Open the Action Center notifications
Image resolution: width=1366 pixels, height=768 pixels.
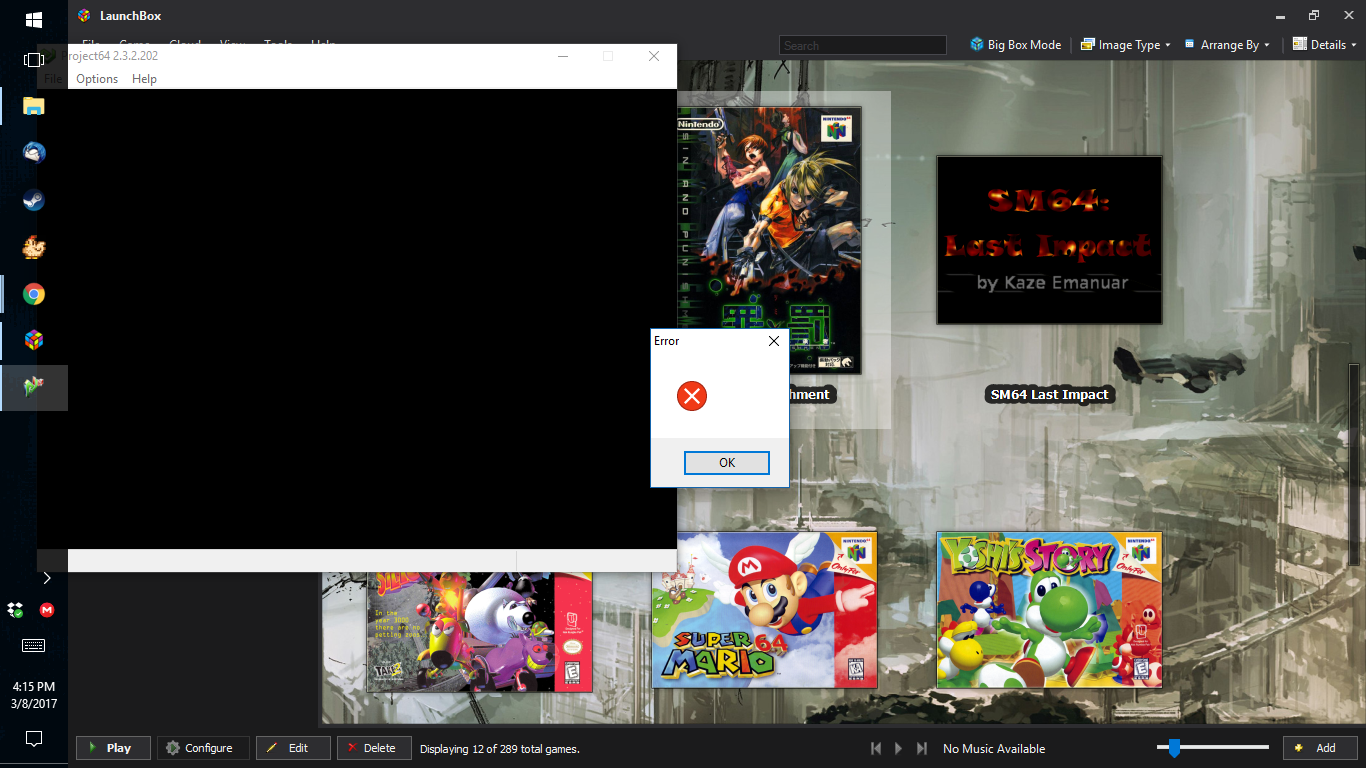pyautogui.click(x=33, y=739)
